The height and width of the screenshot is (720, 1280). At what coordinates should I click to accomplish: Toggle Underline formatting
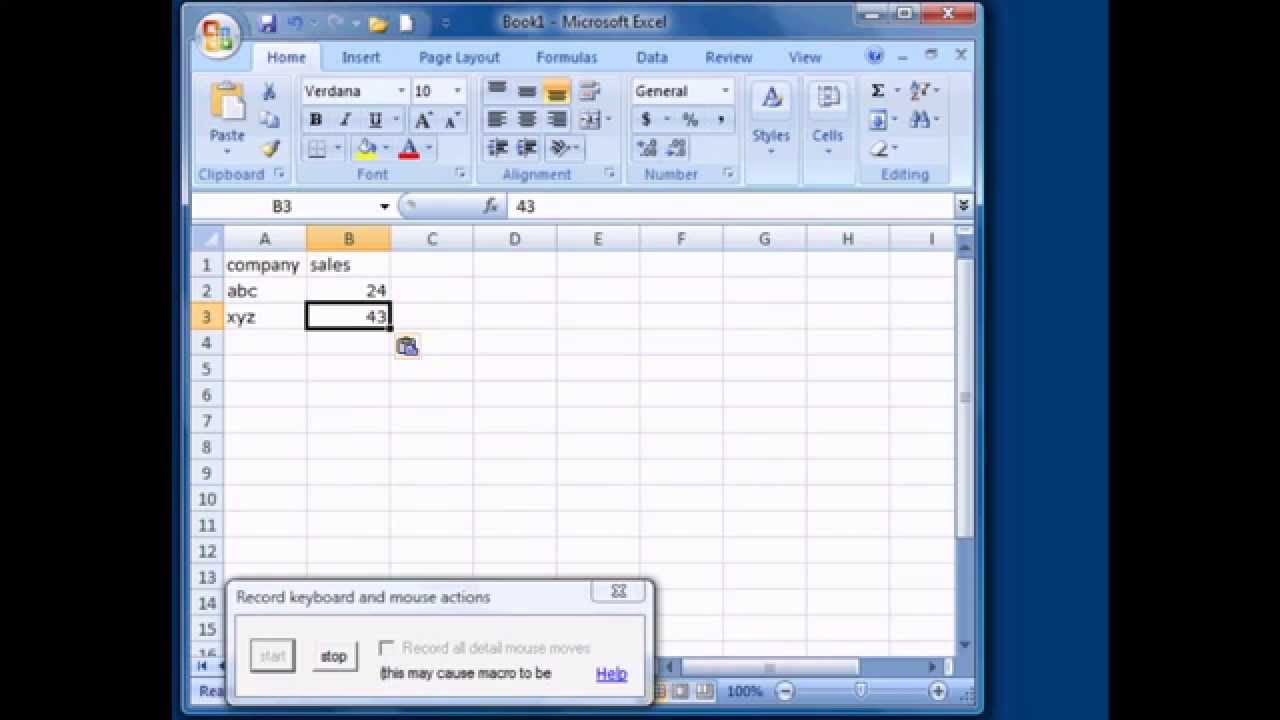(375, 120)
